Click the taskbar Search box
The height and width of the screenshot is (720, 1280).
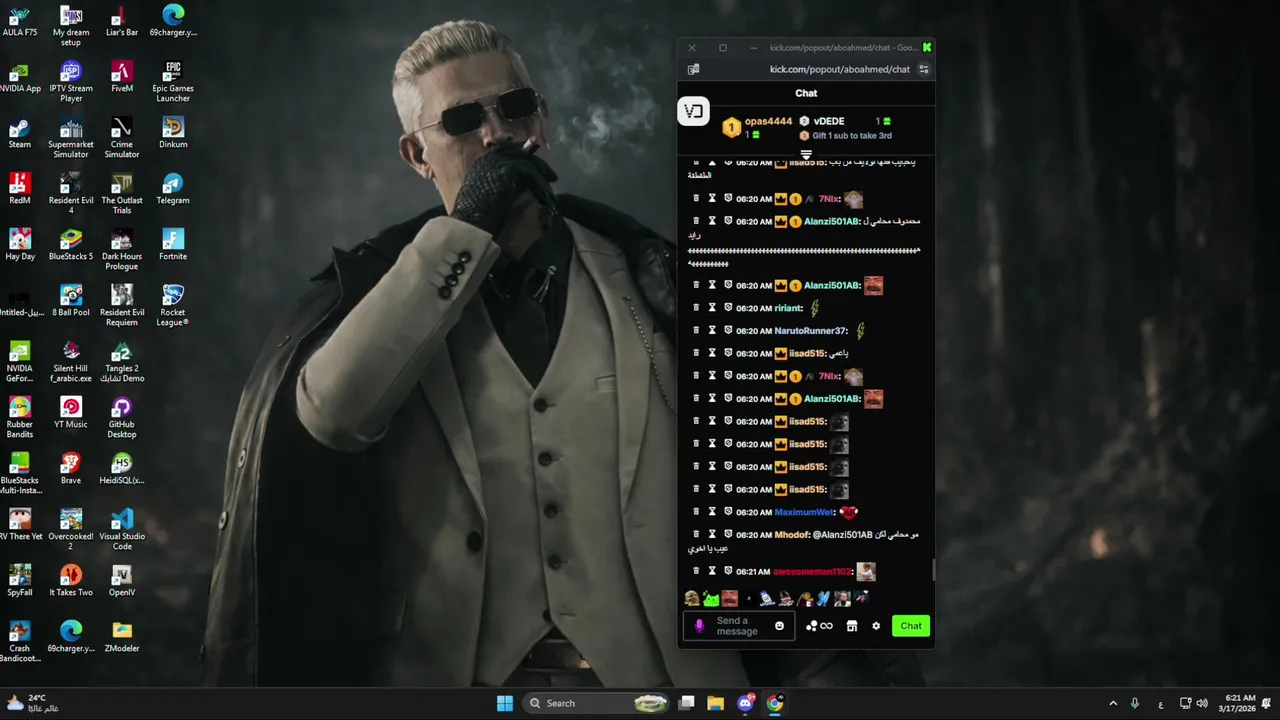pos(598,703)
